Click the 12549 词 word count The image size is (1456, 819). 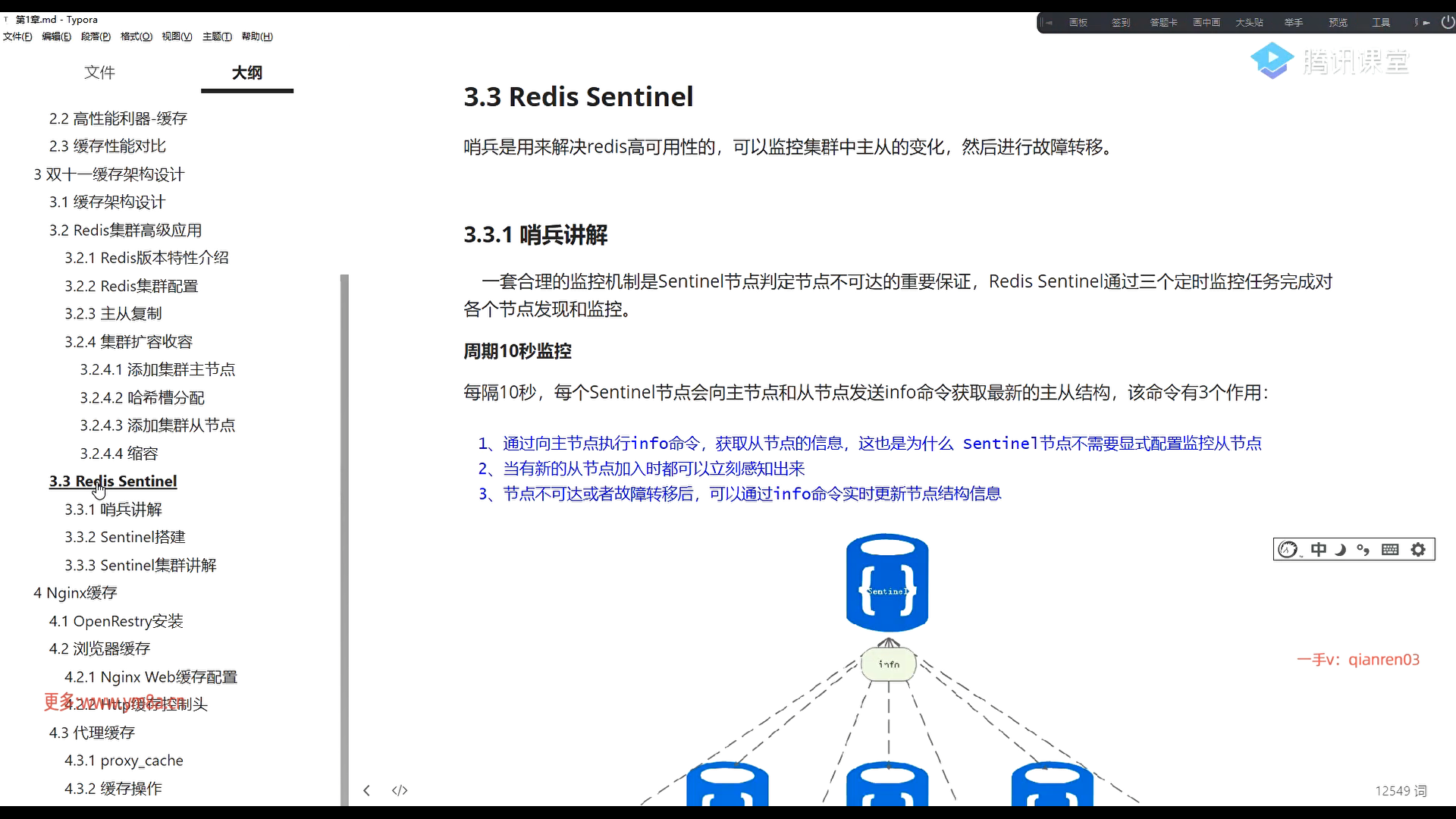1401,791
